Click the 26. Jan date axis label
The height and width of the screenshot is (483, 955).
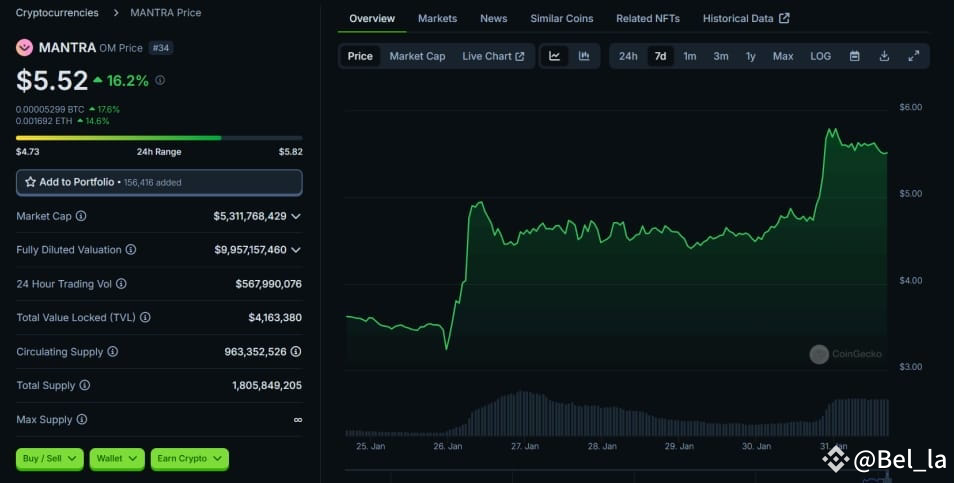(x=448, y=446)
